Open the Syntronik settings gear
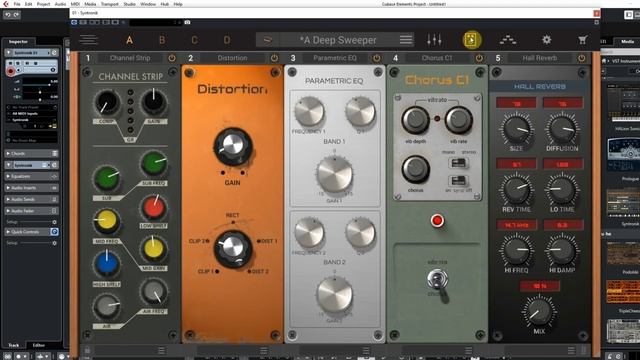 (546, 40)
